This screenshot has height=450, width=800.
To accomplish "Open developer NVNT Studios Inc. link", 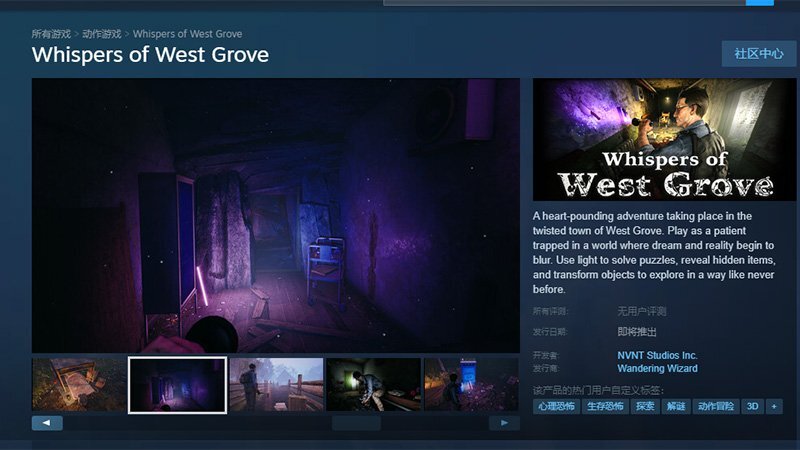I will pos(657,355).
